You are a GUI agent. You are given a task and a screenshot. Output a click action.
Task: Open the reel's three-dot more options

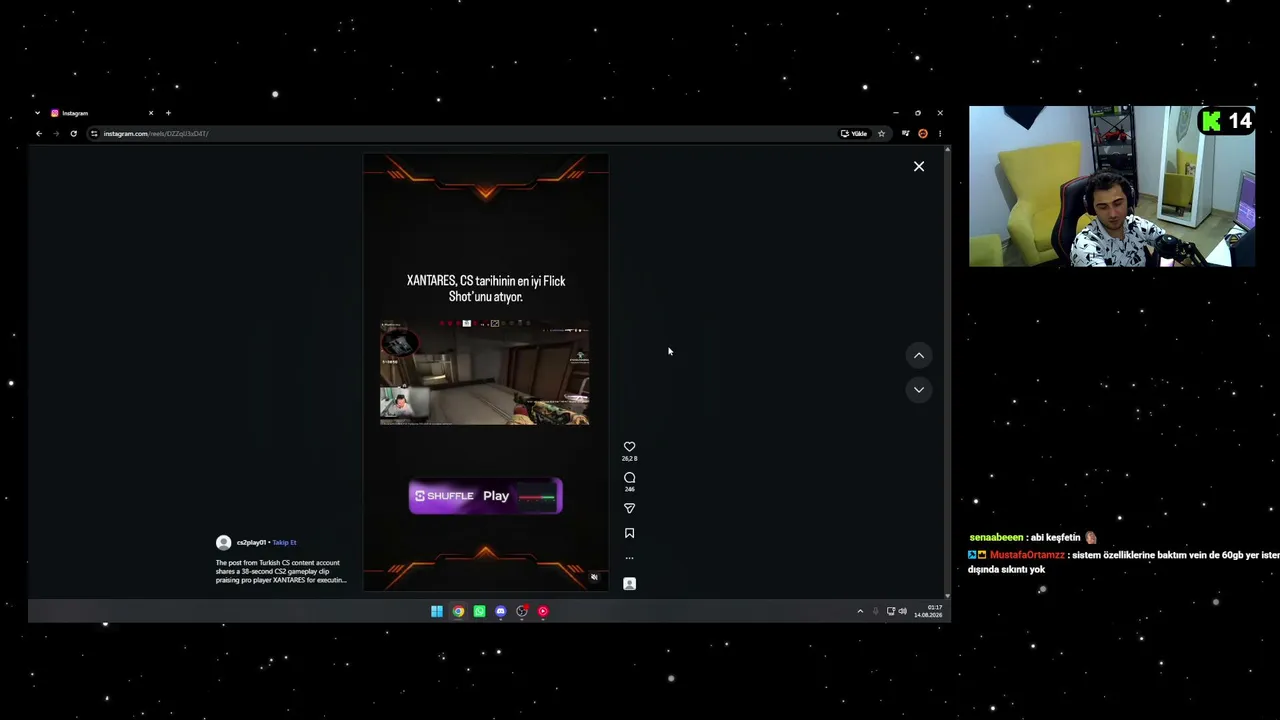[x=629, y=558]
